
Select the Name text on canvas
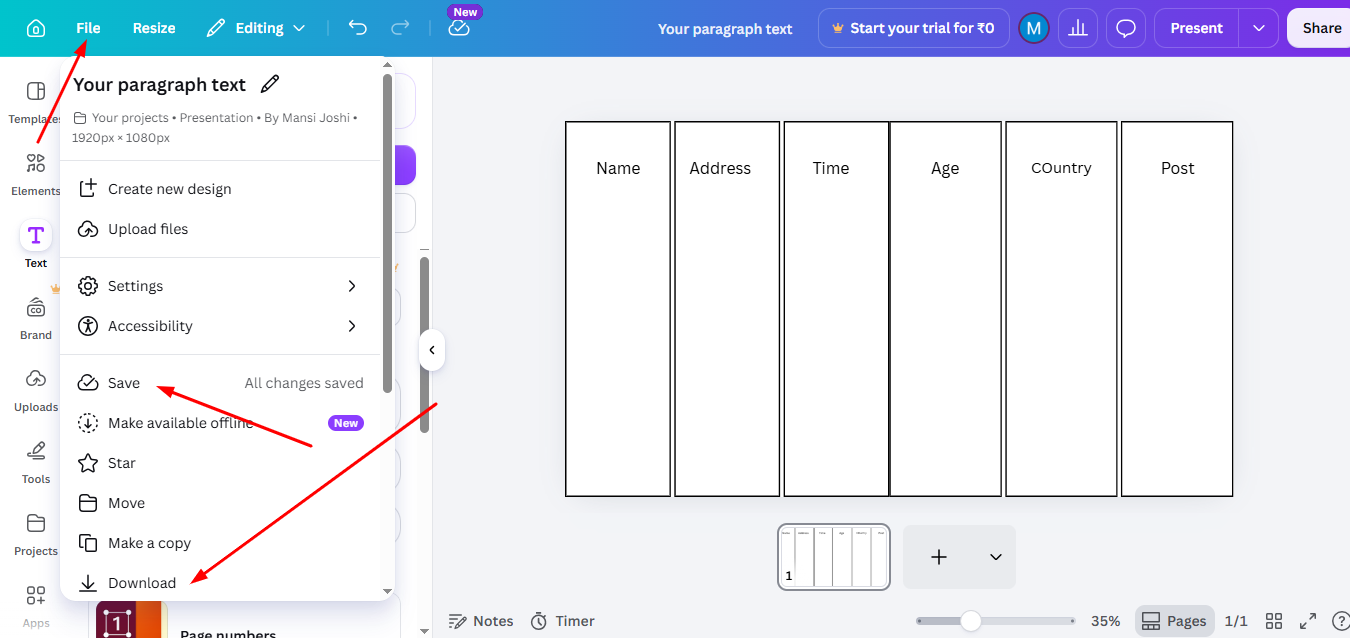pyautogui.click(x=618, y=168)
